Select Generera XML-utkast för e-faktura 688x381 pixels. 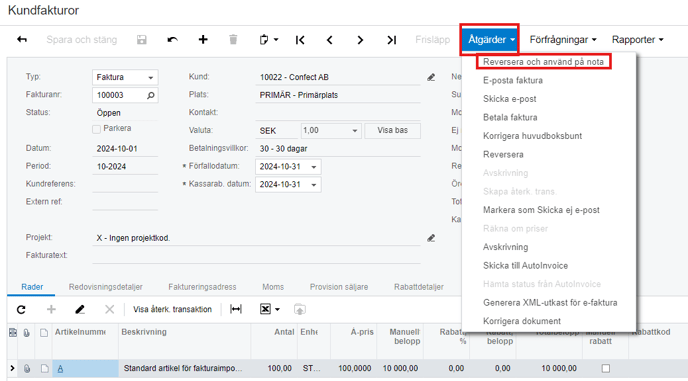click(x=550, y=302)
